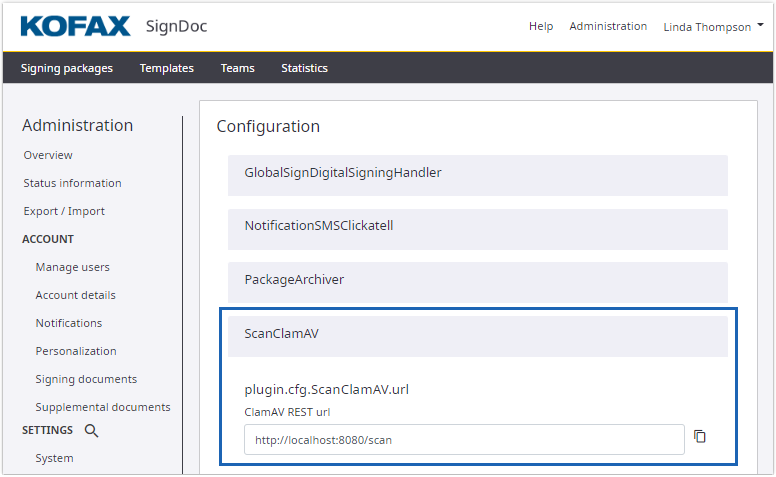Open Export / Import page

[x=64, y=211]
